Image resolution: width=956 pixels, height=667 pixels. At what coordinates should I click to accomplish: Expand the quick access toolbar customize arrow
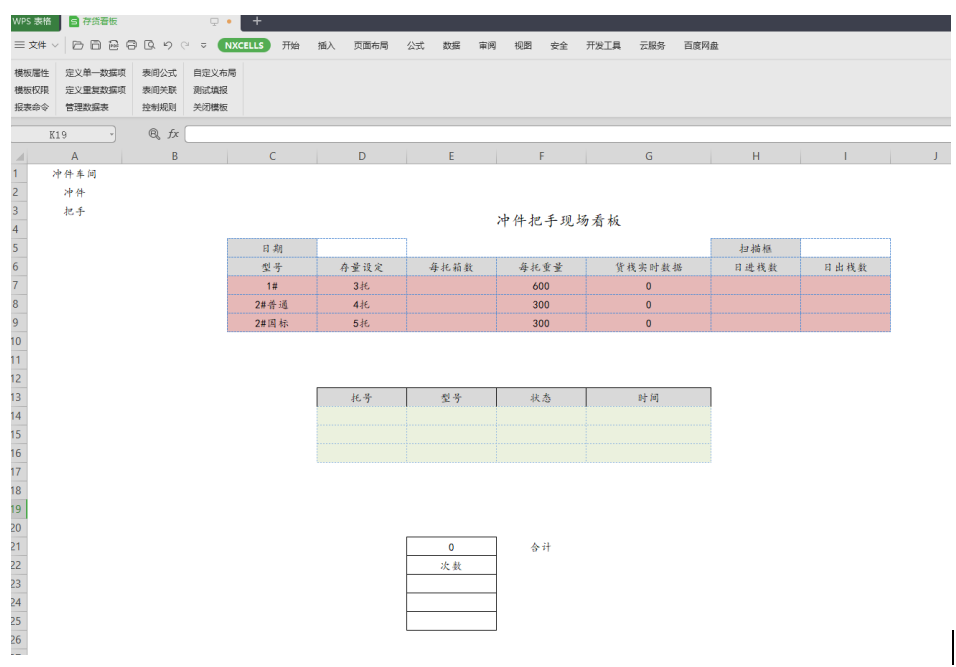point(203,45)
